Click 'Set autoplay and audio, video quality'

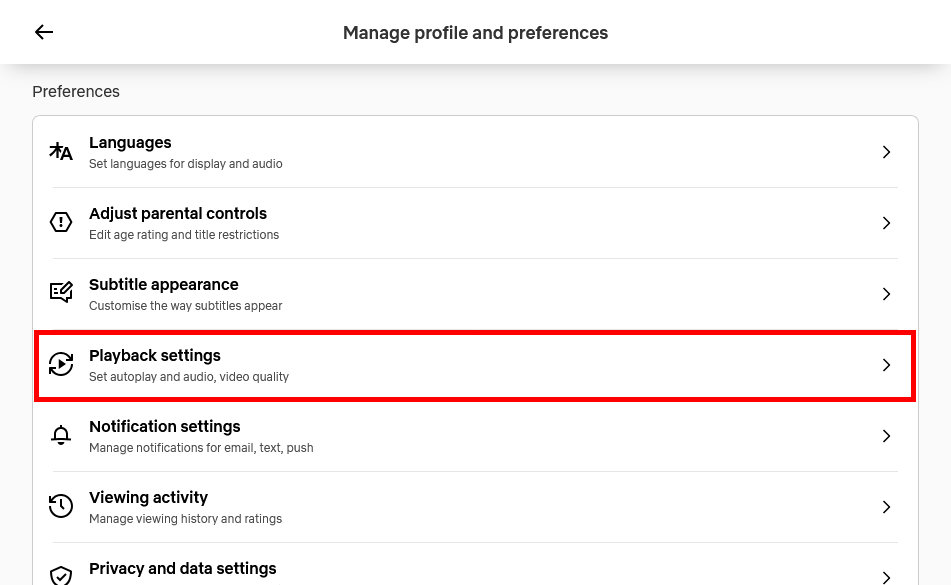189,376
